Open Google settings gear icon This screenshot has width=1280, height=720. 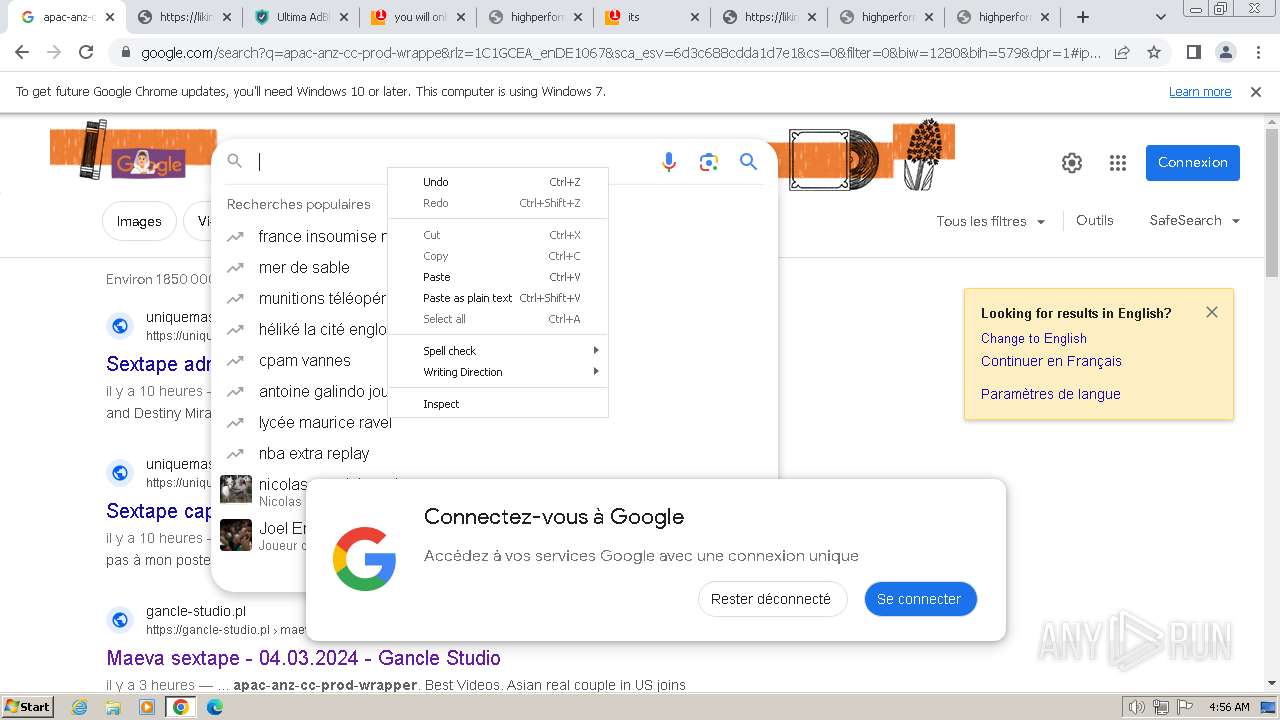tap(1072, 163)
